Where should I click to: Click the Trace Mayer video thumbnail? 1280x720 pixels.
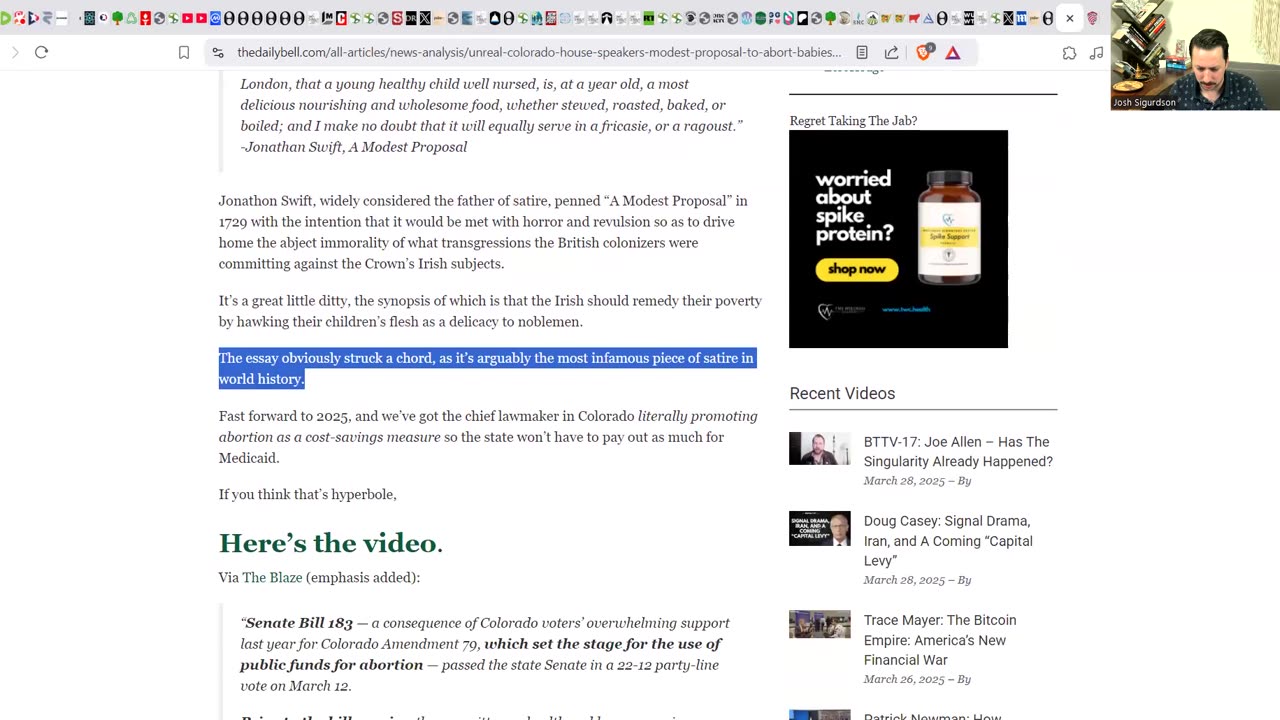(820, 624)
